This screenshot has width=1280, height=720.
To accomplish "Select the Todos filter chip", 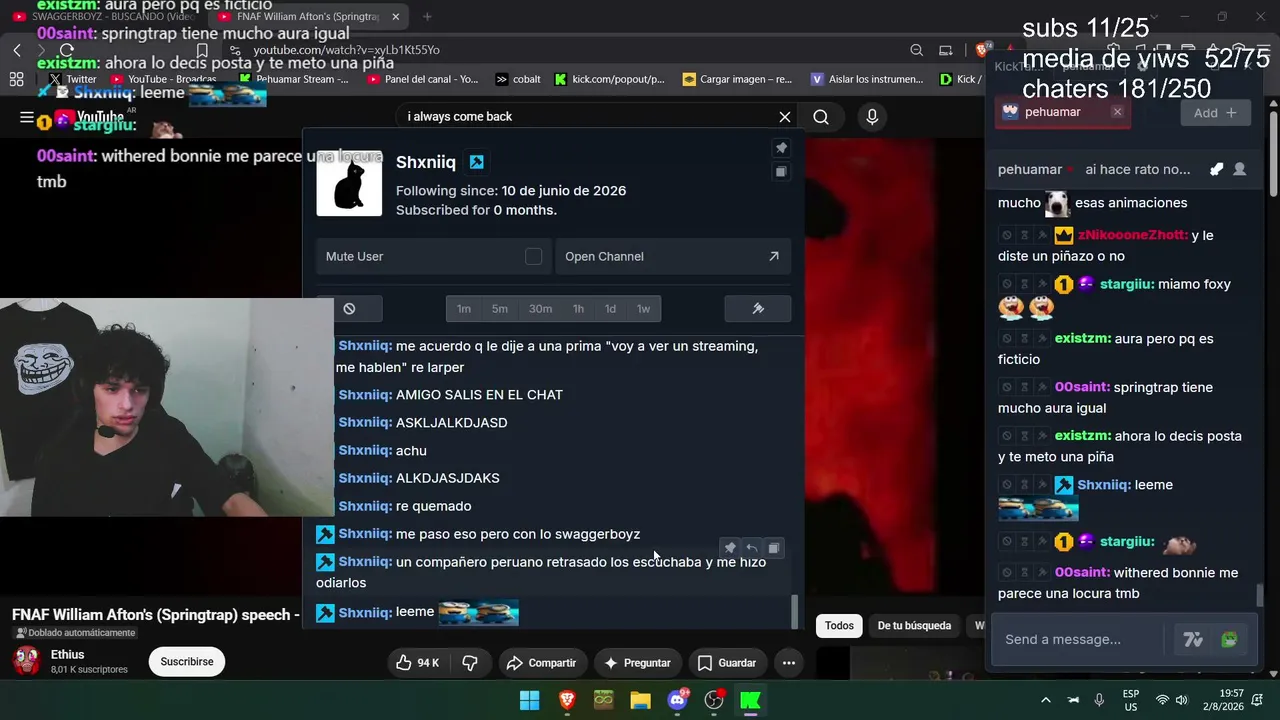I will (839, 626).
